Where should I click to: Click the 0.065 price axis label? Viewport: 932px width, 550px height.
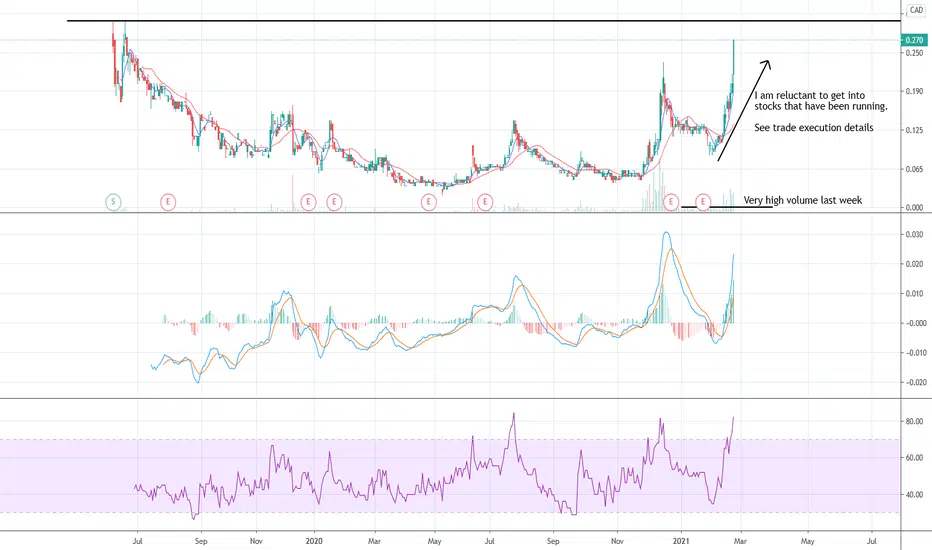914,169
